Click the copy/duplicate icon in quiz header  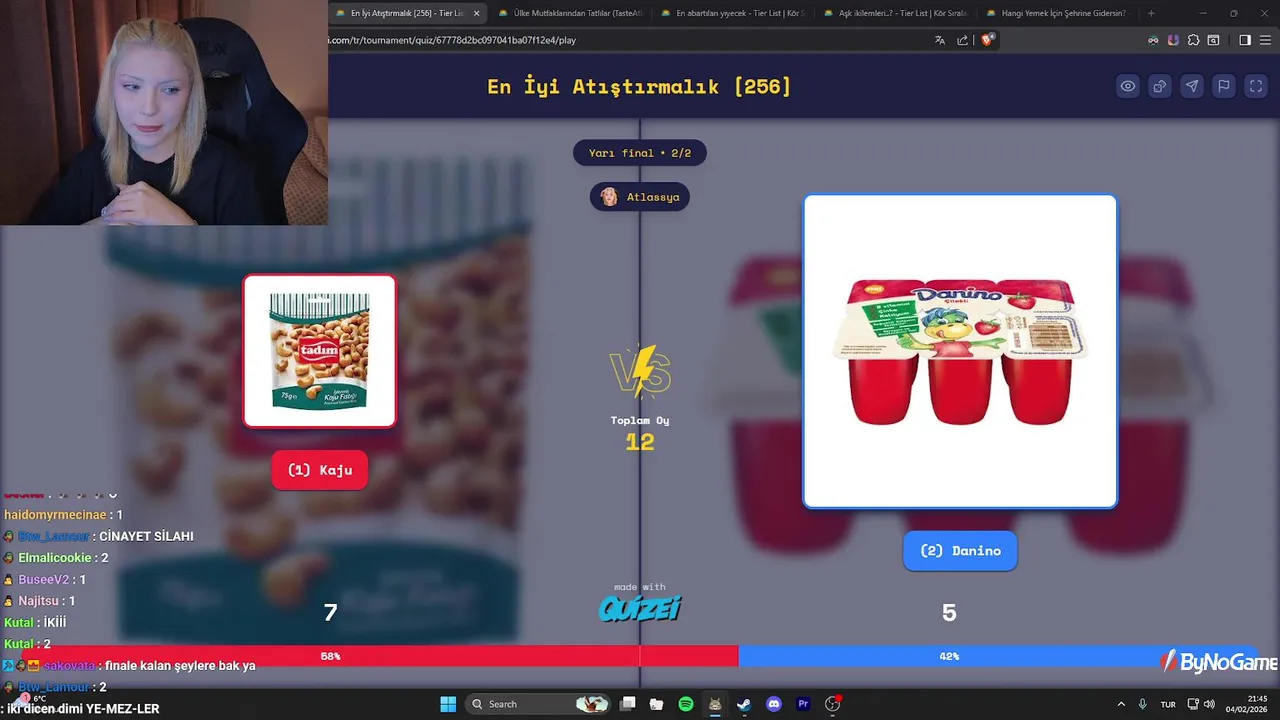click(1160, 86)
